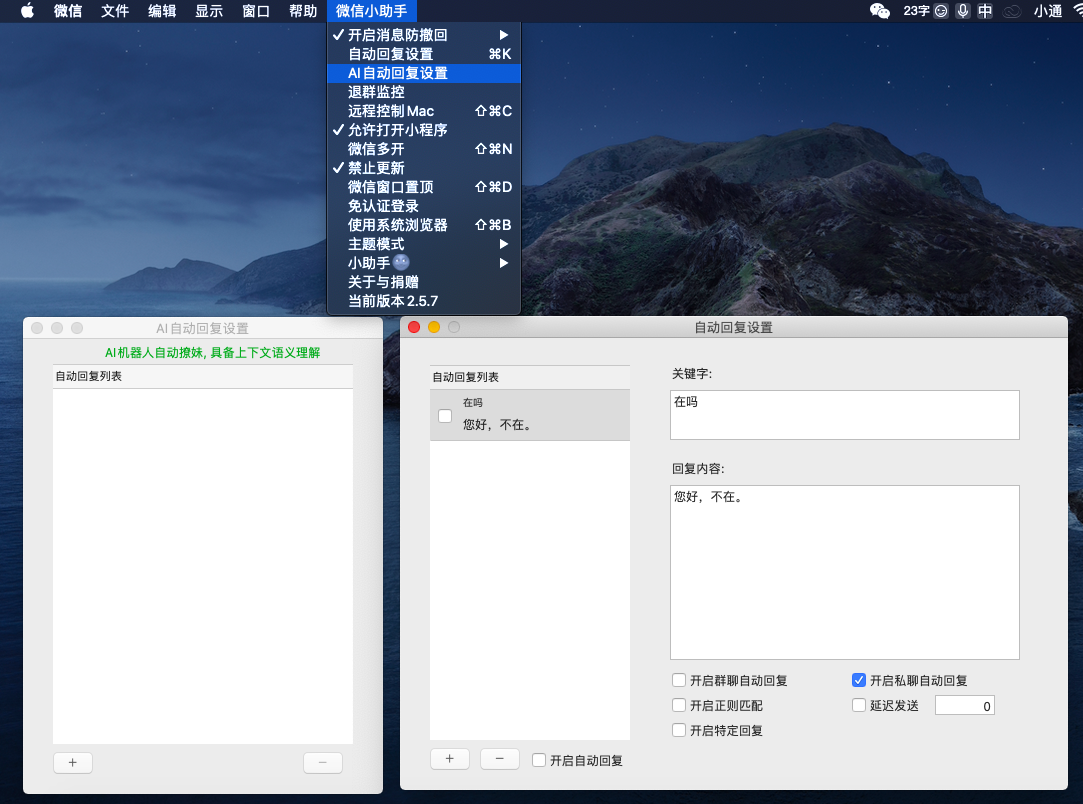1083x804 pixels.
Task: Select 微信窗口置顶 menu item
Action: coord(423,187)
